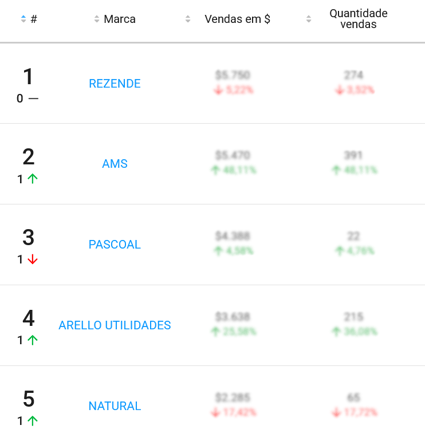Sort by rank number column icon
425x437 pixels.
23,19
